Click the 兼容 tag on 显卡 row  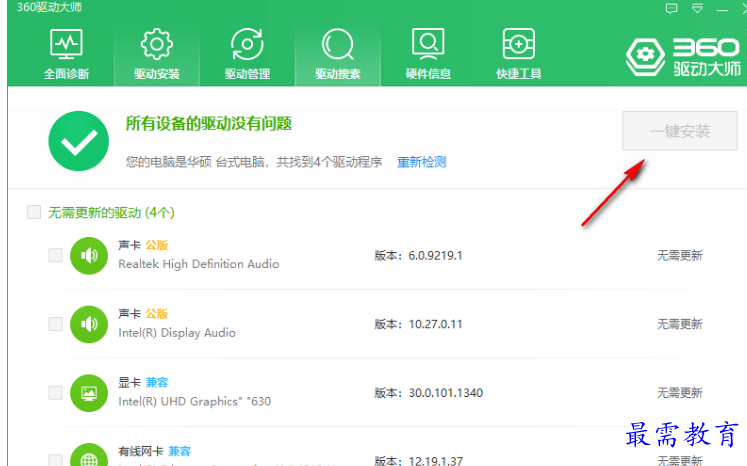coord(157,383)
